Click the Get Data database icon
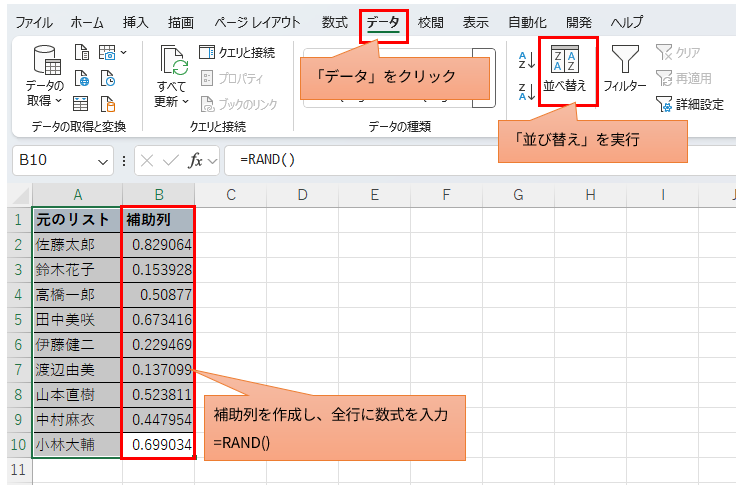740x496 pixels. 47,60
